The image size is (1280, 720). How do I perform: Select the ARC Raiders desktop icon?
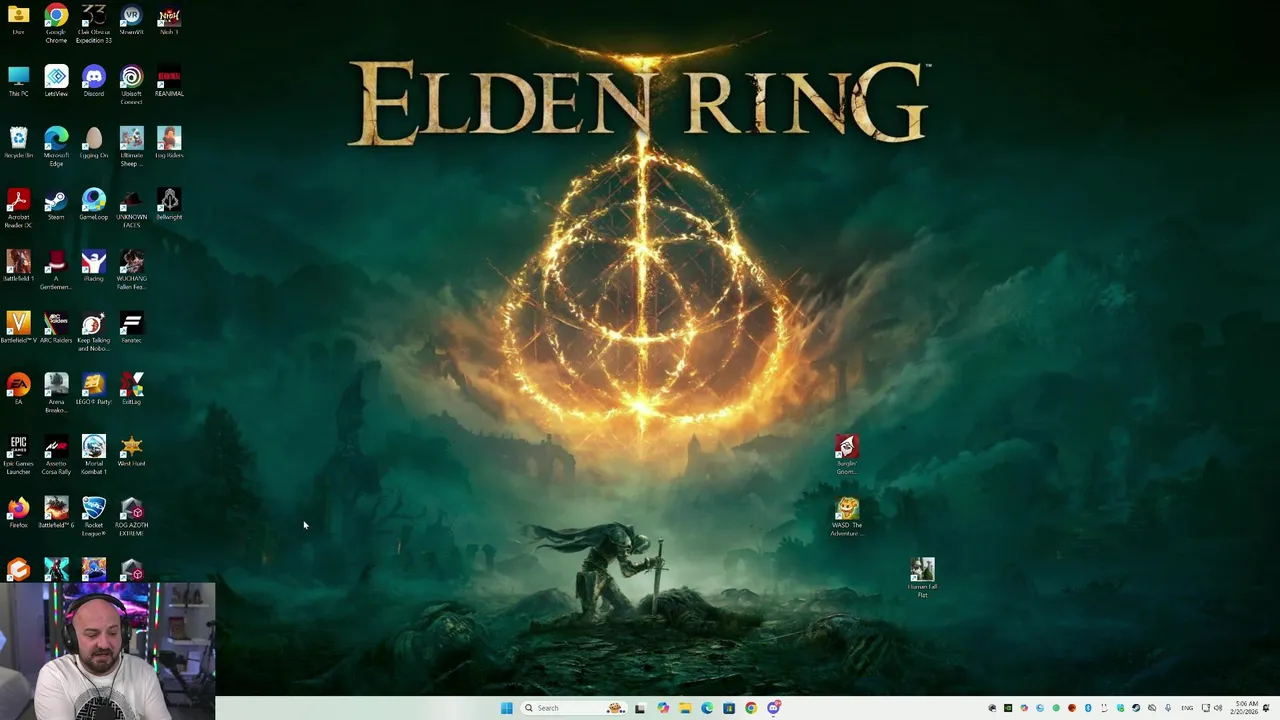(56, 327)
